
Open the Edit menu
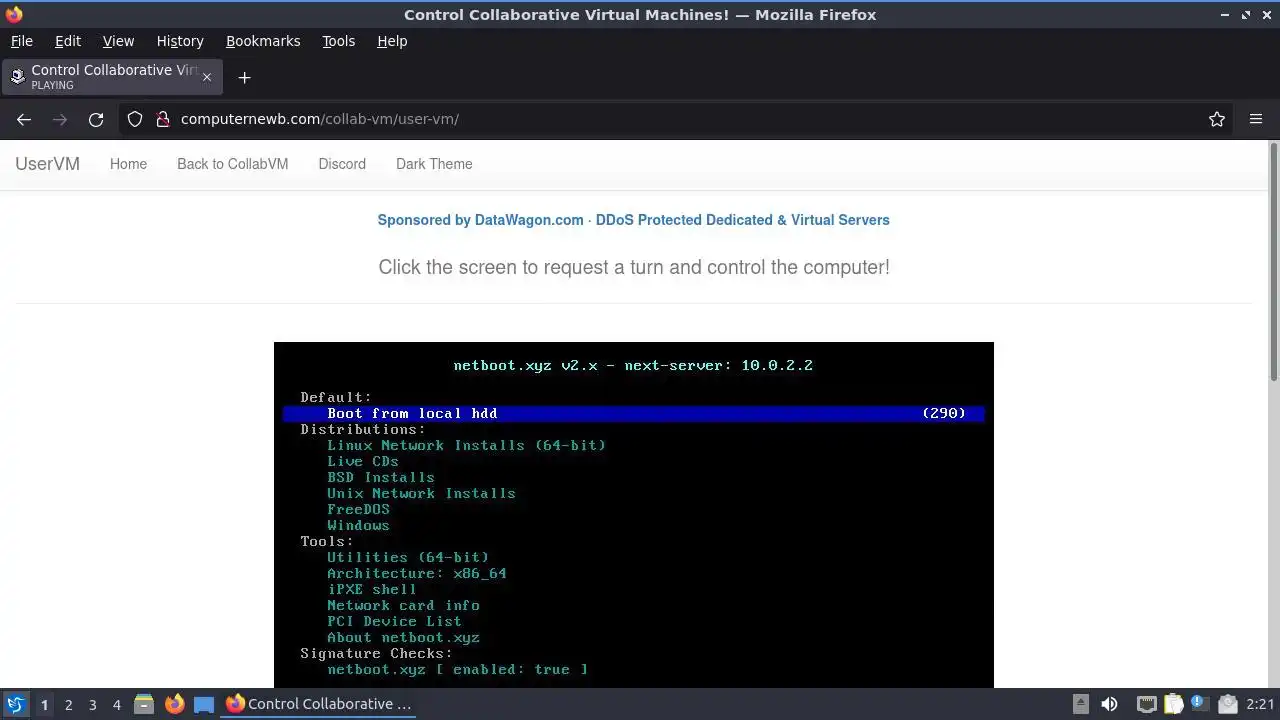68,41
